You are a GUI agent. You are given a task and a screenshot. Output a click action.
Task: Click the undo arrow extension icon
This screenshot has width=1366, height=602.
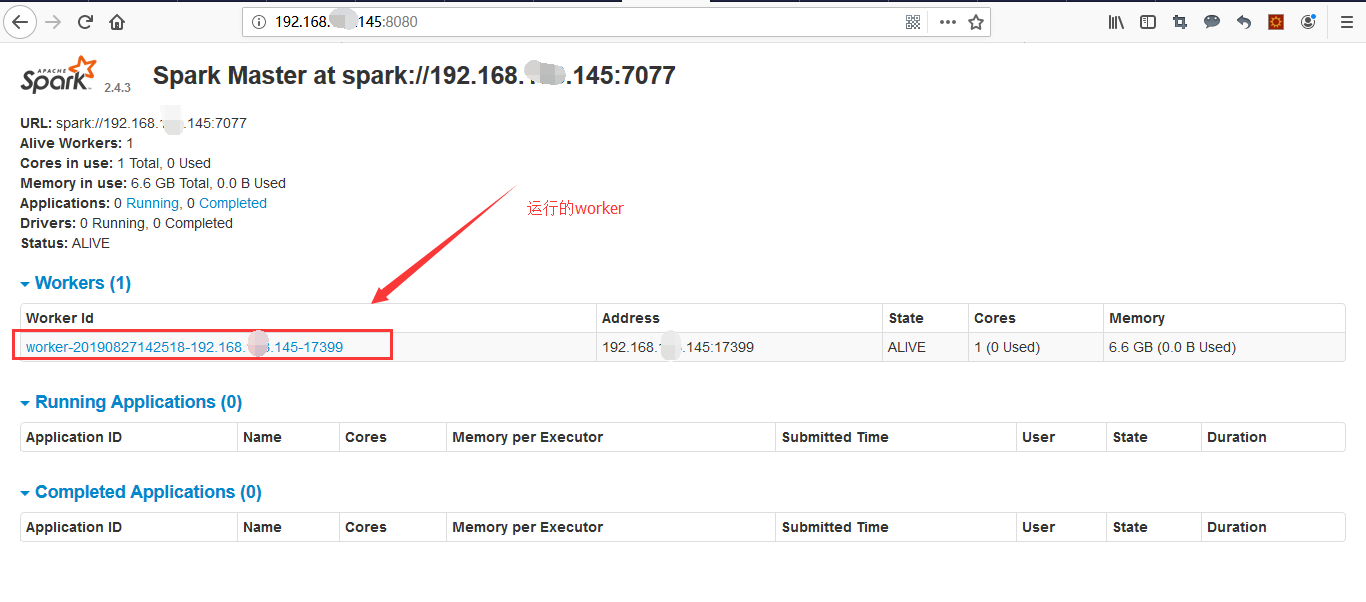point(1244,22)
